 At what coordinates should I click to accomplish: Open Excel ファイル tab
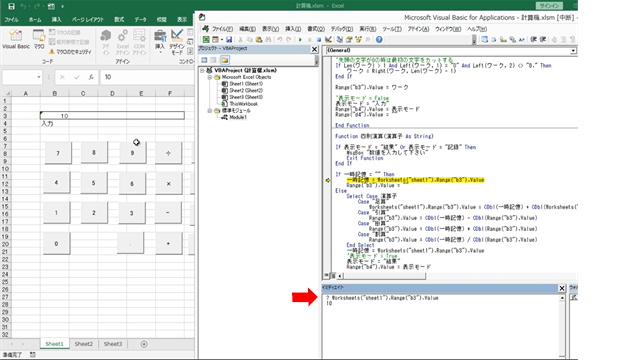[11, 20]
